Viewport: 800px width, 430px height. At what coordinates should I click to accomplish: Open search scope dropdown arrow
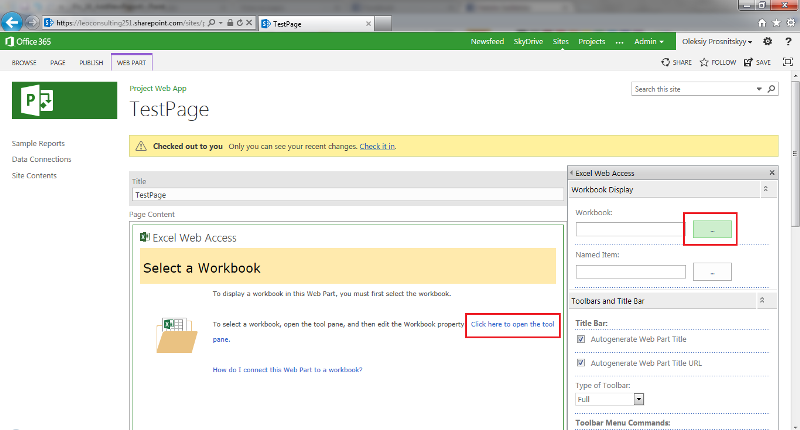pos(759,89)
